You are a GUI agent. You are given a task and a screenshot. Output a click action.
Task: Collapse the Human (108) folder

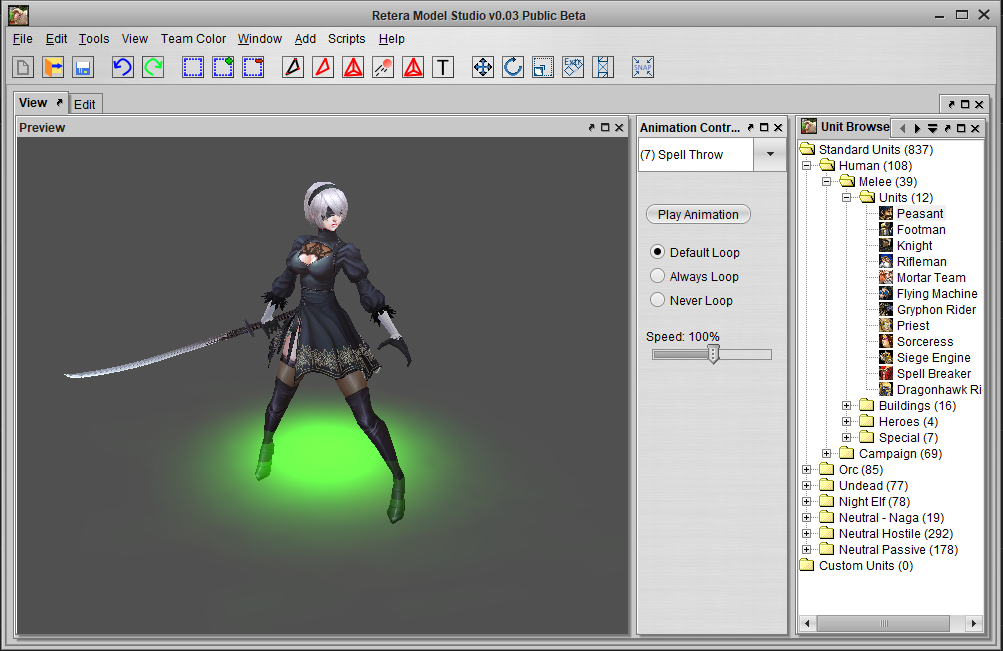pos(807,166)
